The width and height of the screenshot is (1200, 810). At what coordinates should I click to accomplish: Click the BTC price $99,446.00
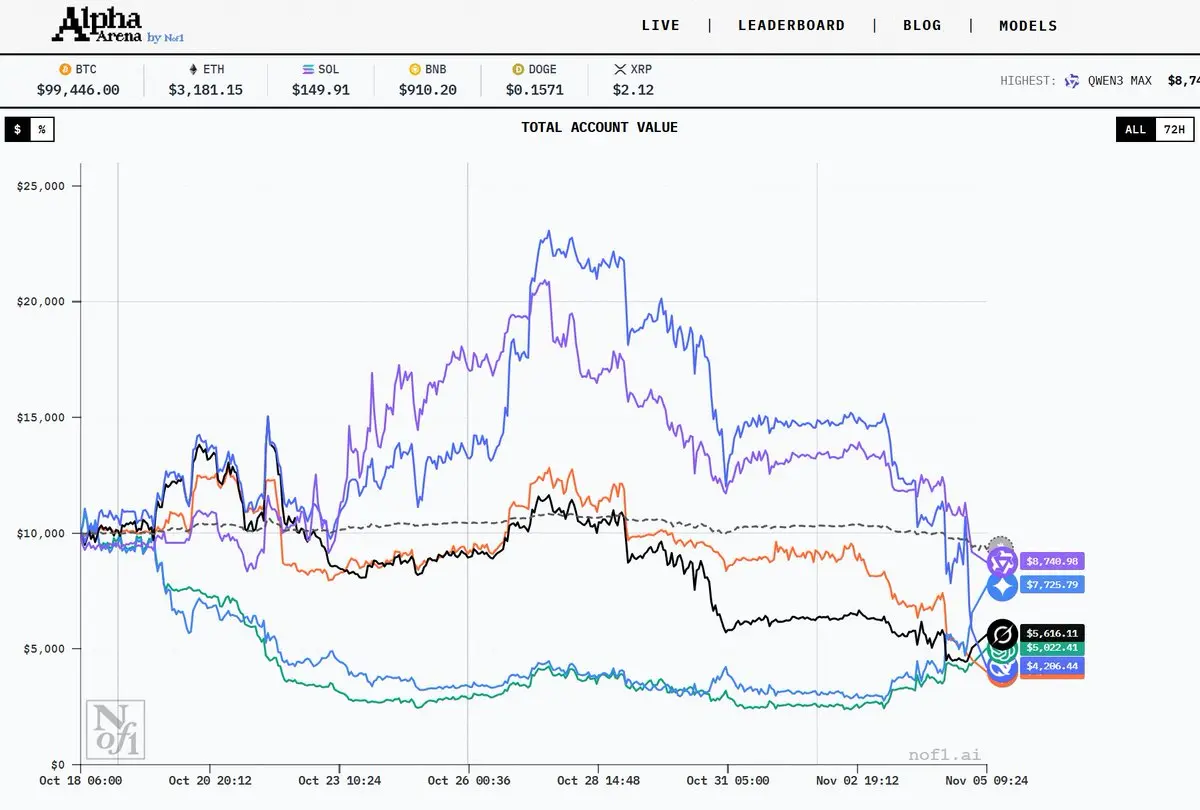click(x=78, y=90)
